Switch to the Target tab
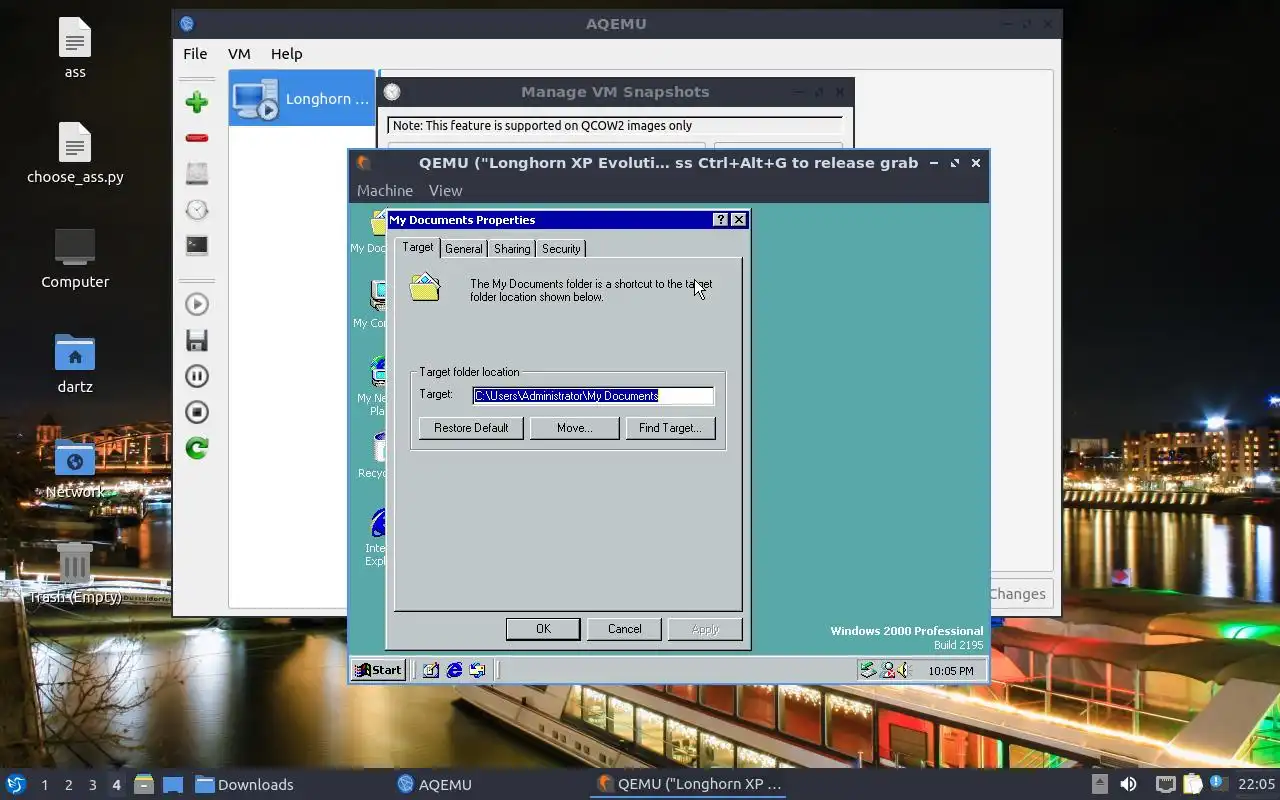This screenshot has height=800, width=1280. pyautogui.click(x=418, y=247)
